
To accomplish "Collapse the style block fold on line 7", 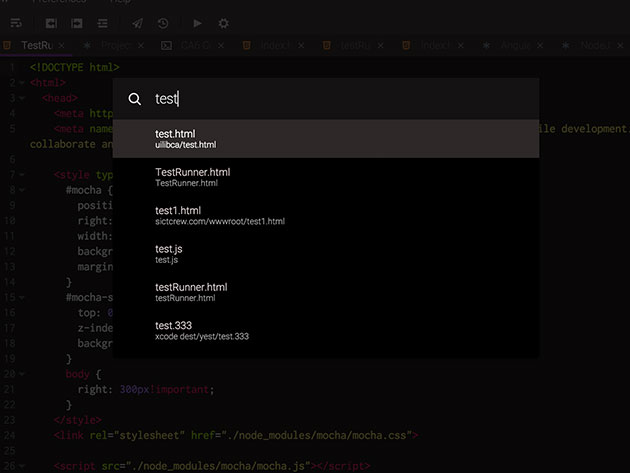I will [x=22, y=175].
